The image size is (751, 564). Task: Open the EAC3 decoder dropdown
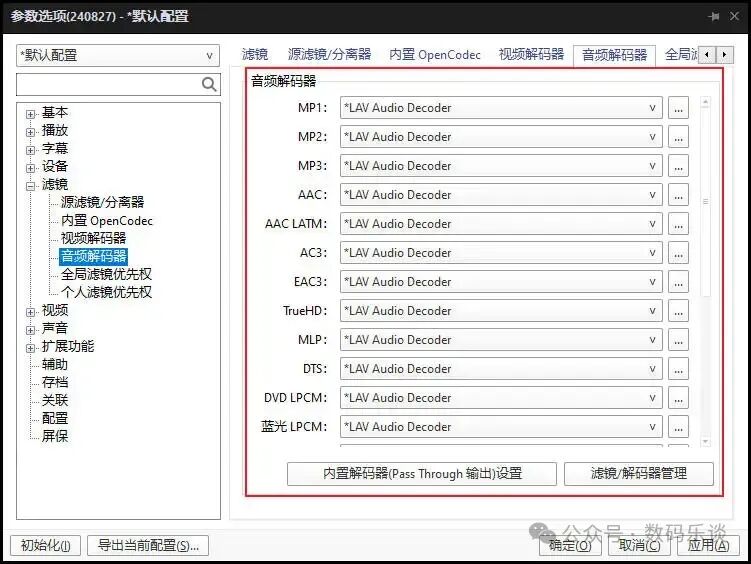[x=501, y=282]
